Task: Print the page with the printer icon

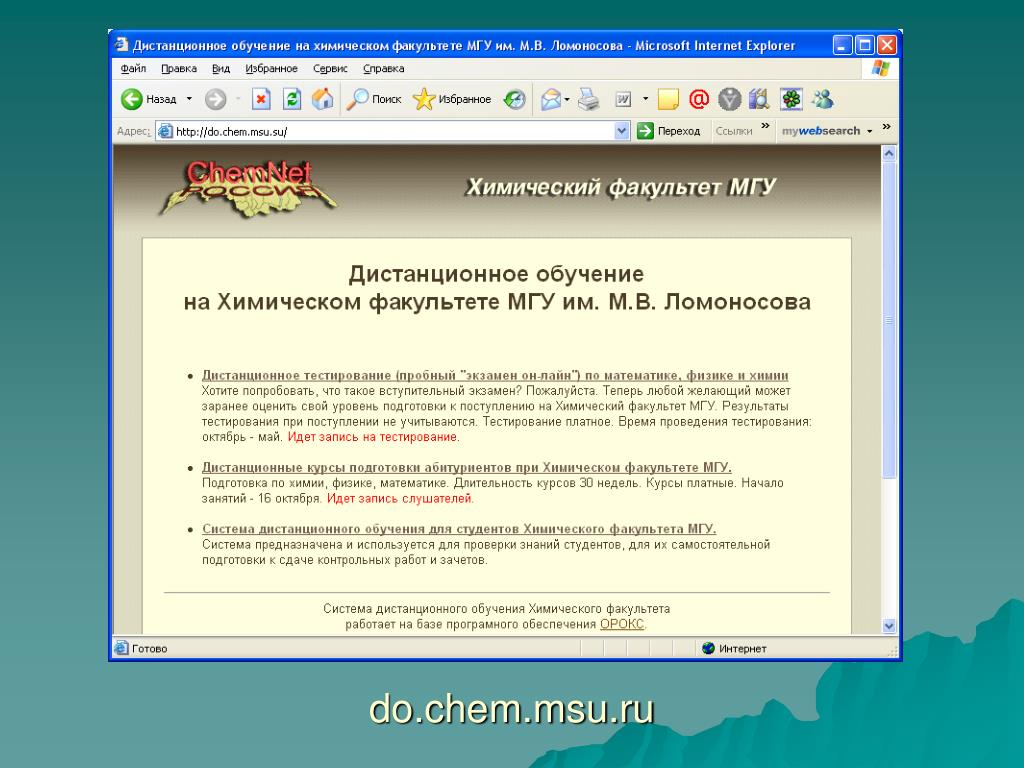Action: point(588,99)
